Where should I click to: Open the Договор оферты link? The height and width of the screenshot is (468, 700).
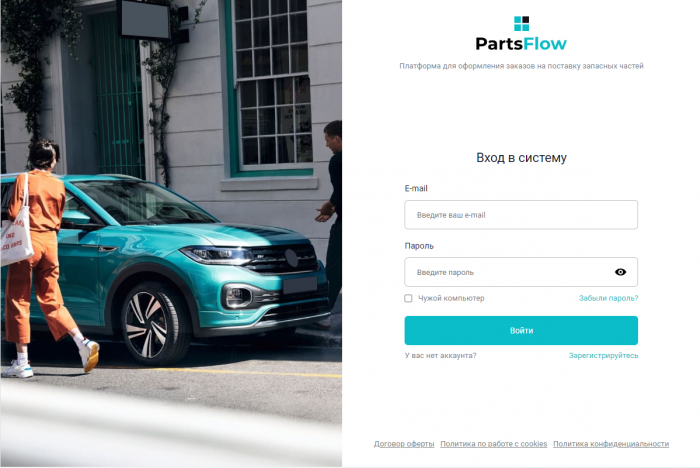pos(404,444)
